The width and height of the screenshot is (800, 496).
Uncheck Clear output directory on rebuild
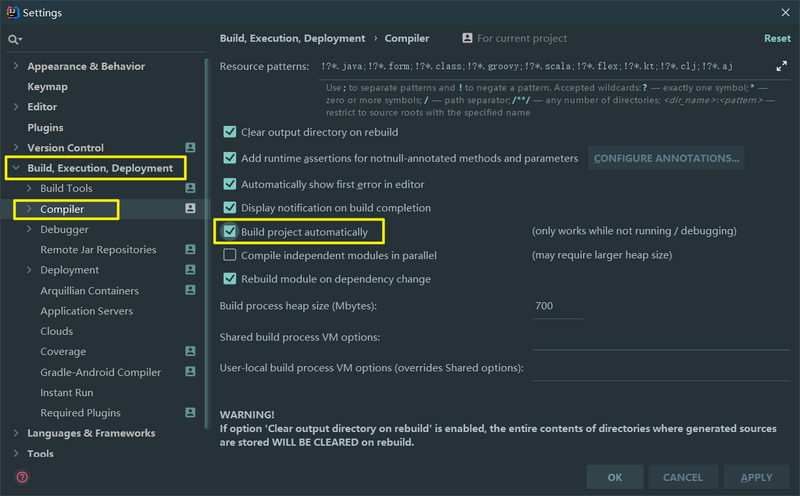(x=230, y=132)
